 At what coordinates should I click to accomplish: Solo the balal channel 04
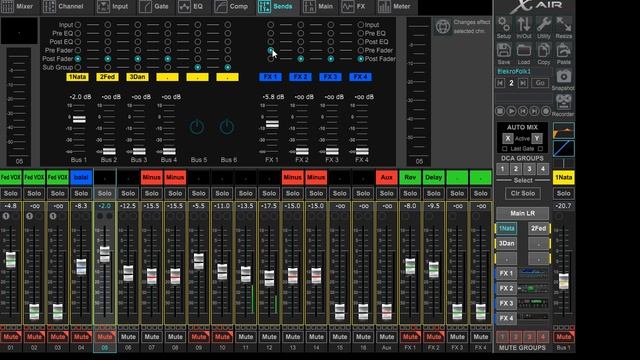[x=81, y=193]
